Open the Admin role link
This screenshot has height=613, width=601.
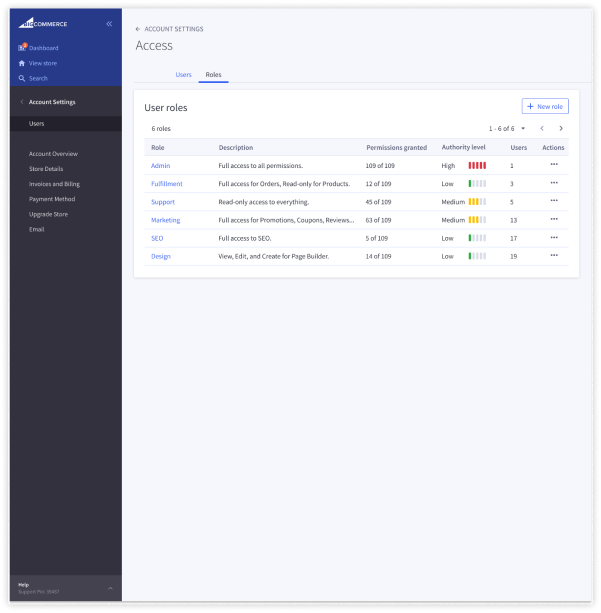pyautogui.click(x=160, y=166)
